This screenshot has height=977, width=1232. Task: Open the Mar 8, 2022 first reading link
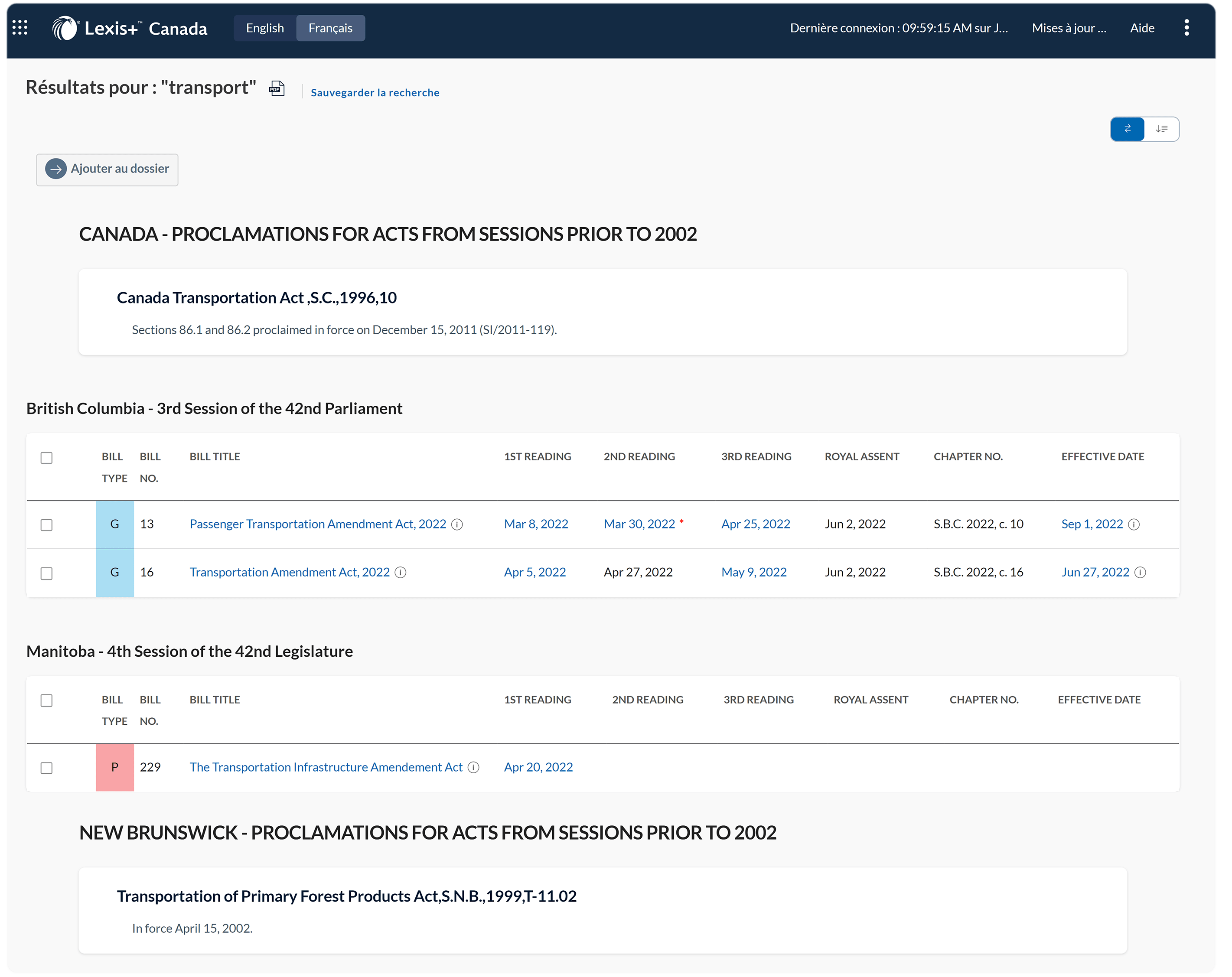click(535, 524)
